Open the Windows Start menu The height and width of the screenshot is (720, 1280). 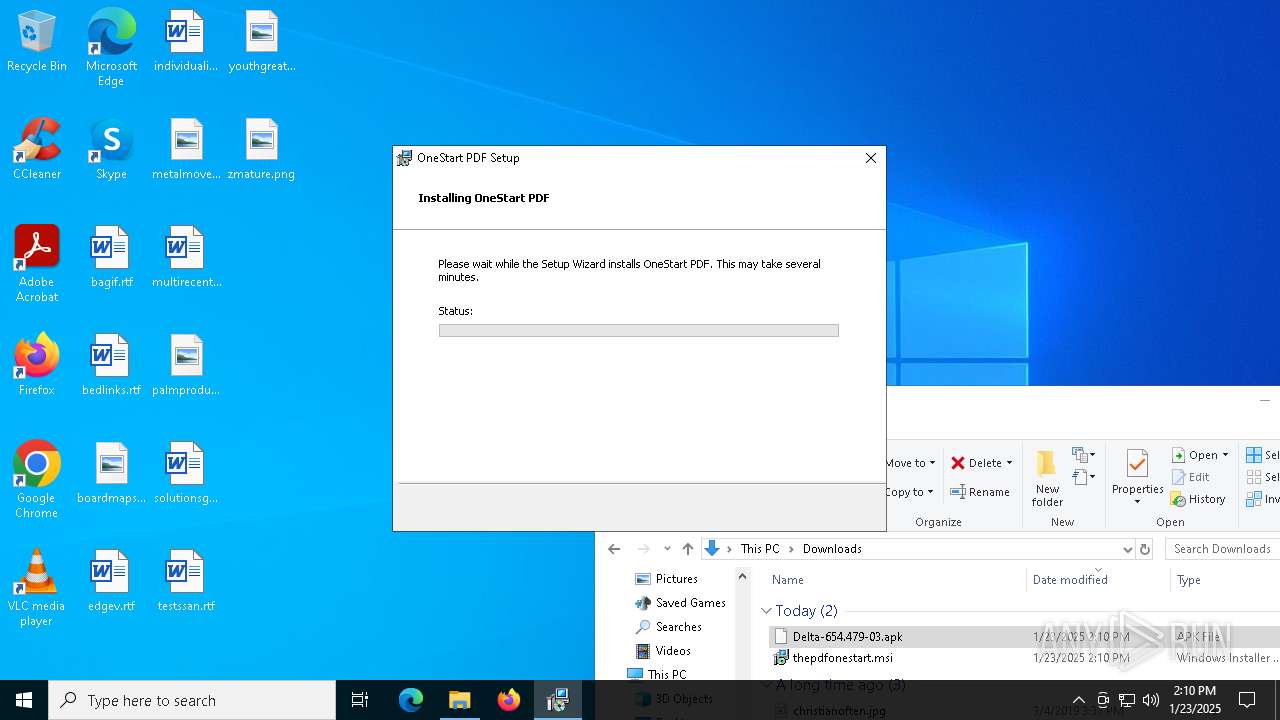coord(24,700)
